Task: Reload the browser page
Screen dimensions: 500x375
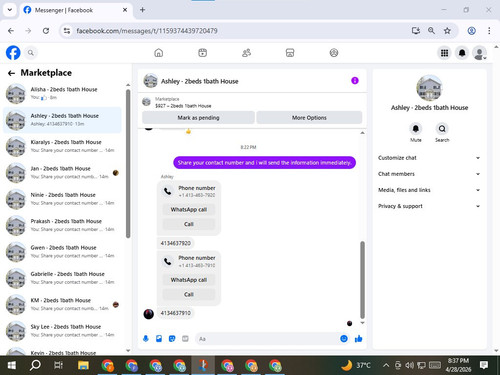Action: coord(46,31)
